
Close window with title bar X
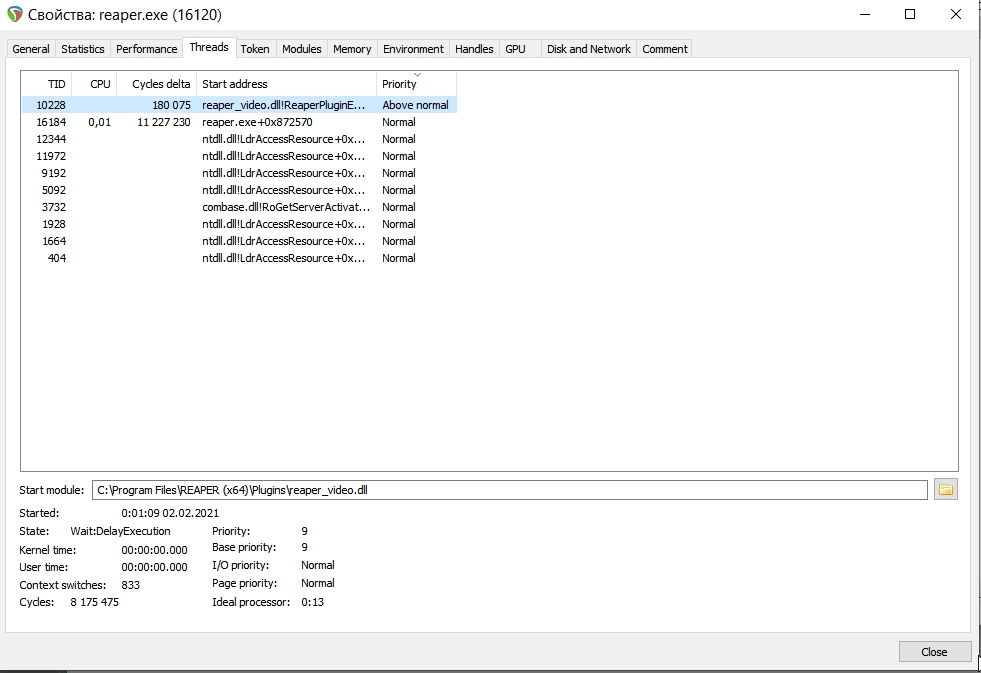pos(955,14)
